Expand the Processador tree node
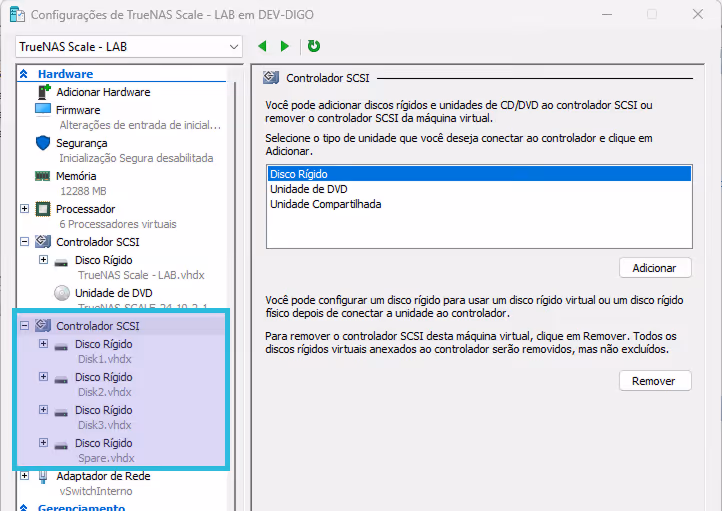 point(25,209)
